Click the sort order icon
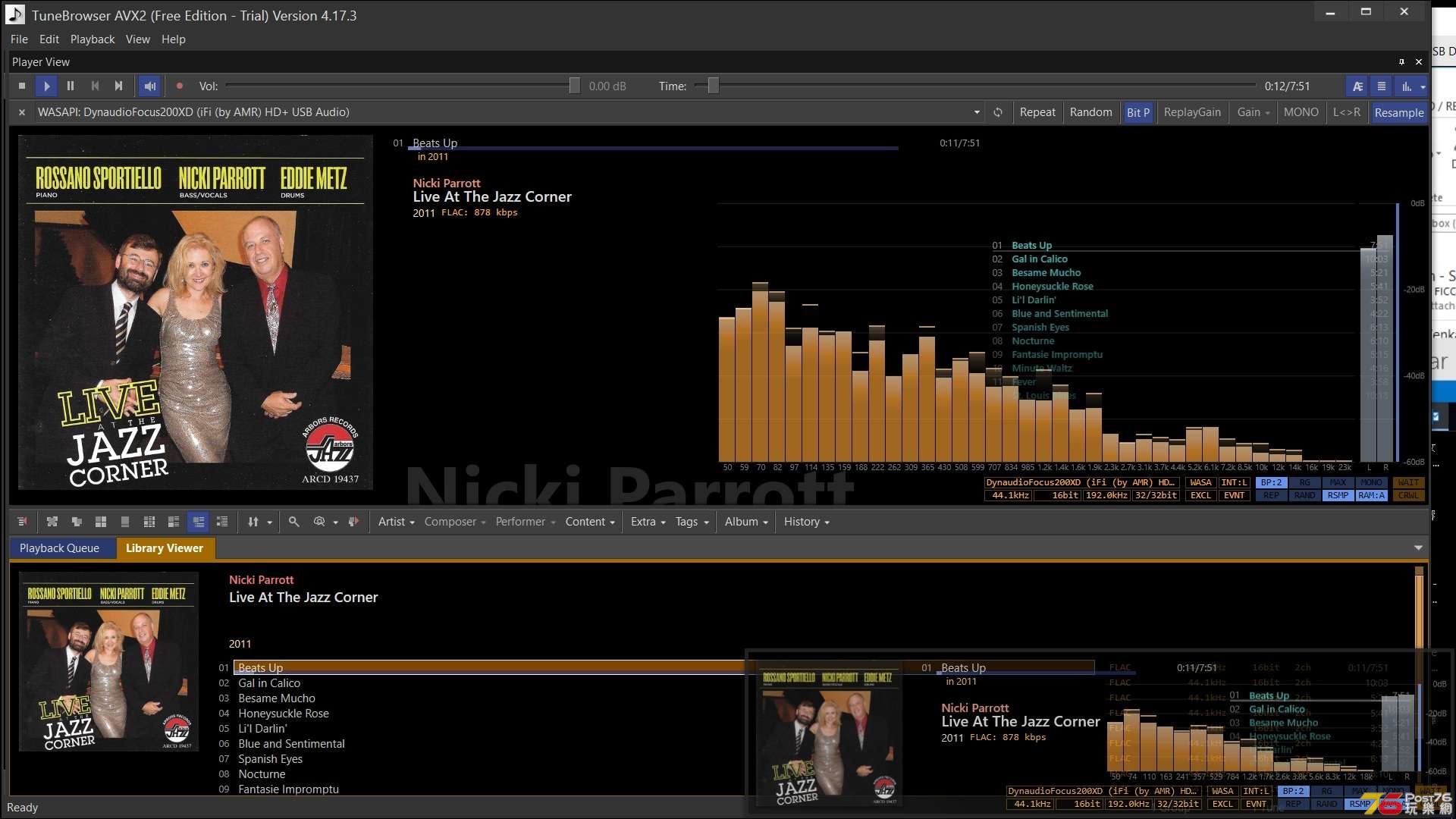The image size is (1456, 819). 253,522
